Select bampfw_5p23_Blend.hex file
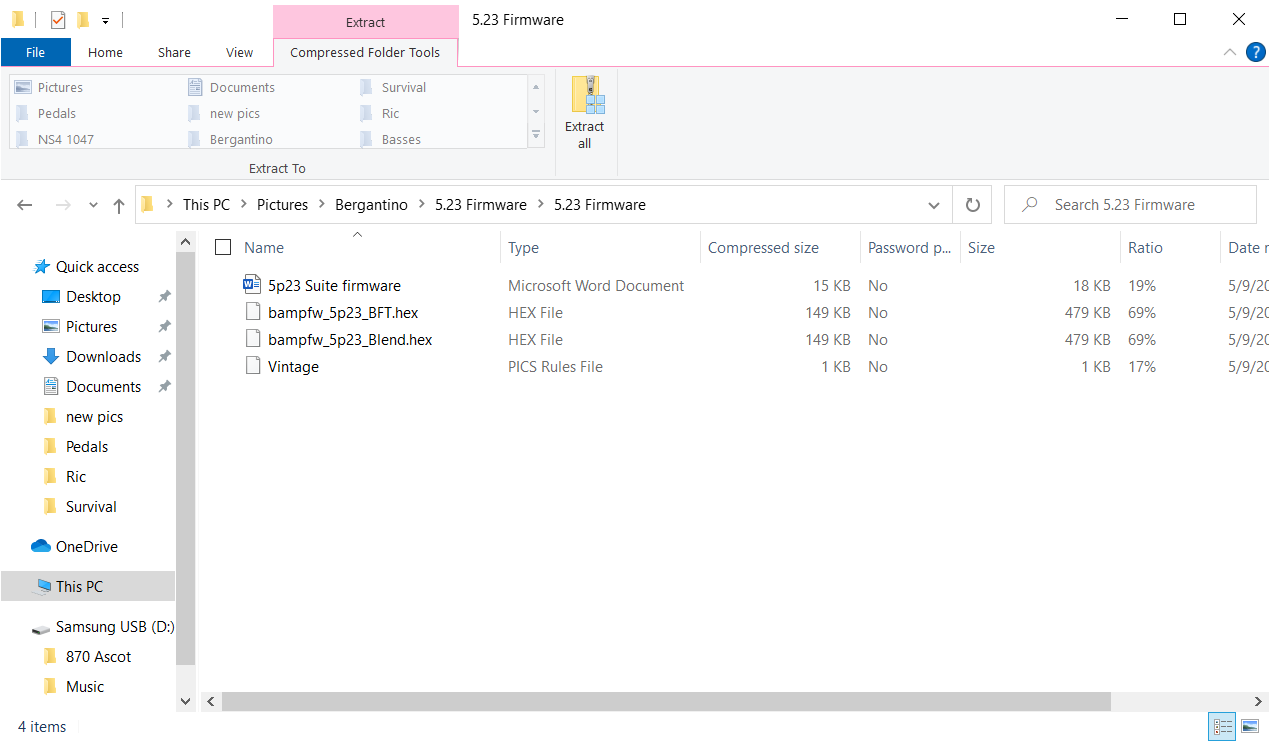 click(350, 340)
